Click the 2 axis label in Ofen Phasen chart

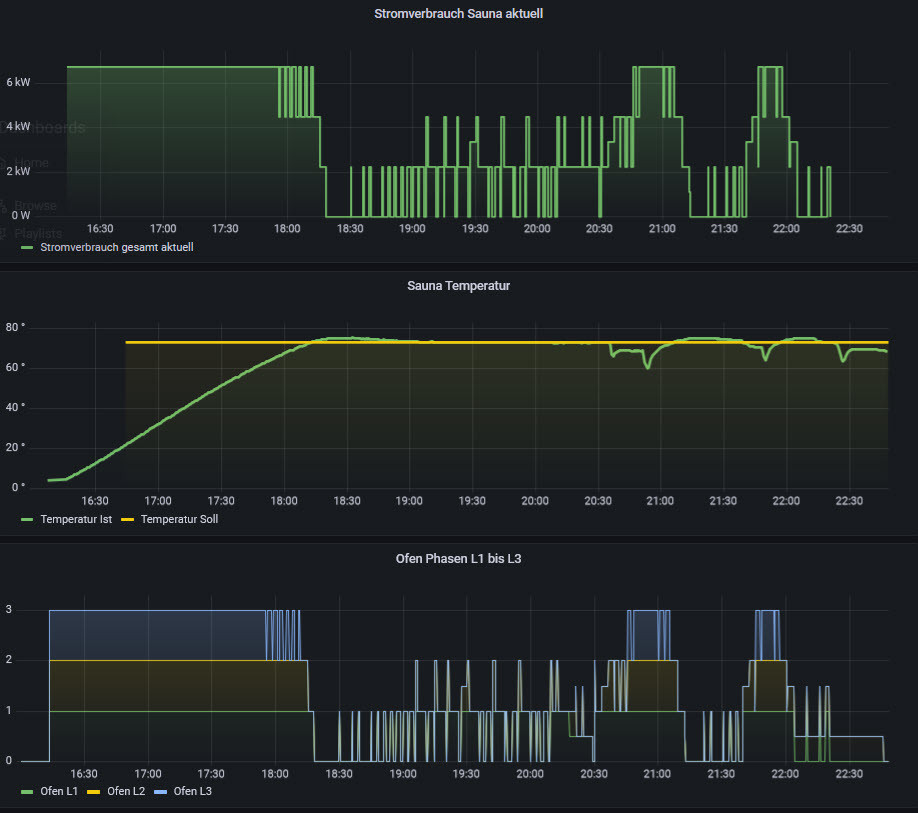[x=9, y=660]
